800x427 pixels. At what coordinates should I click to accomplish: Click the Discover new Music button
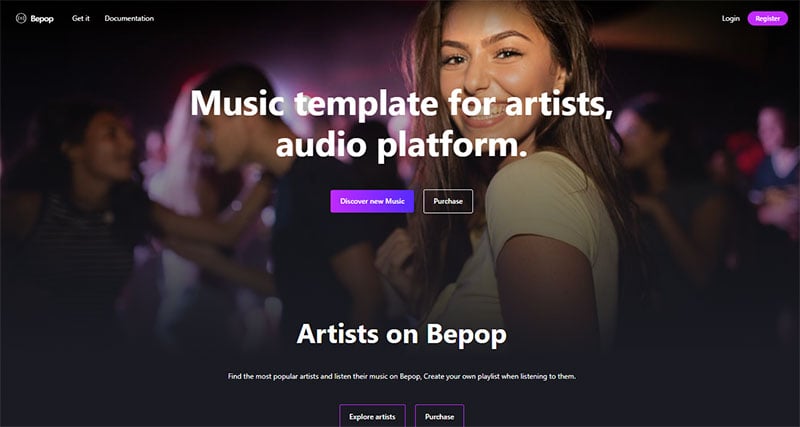372,201
